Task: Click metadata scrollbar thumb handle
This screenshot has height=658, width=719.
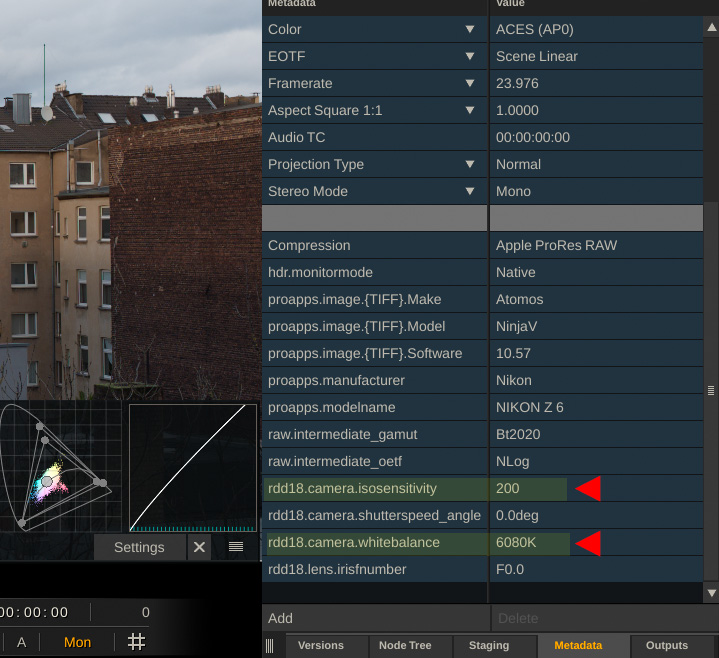Action: coord(711,390)
